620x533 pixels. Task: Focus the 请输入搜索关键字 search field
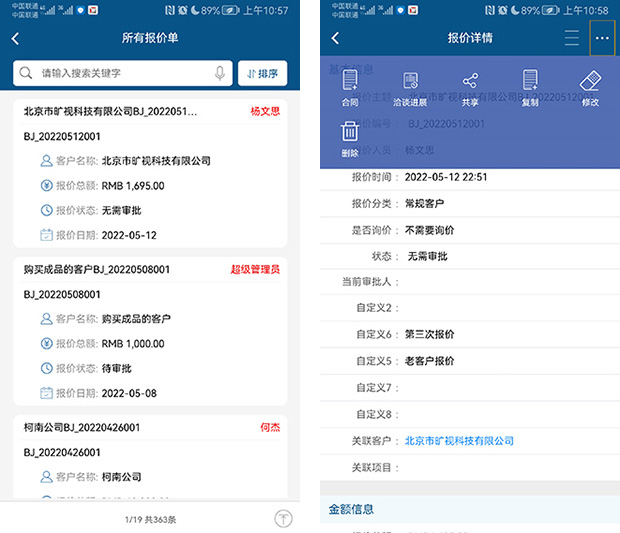(123, 73)
